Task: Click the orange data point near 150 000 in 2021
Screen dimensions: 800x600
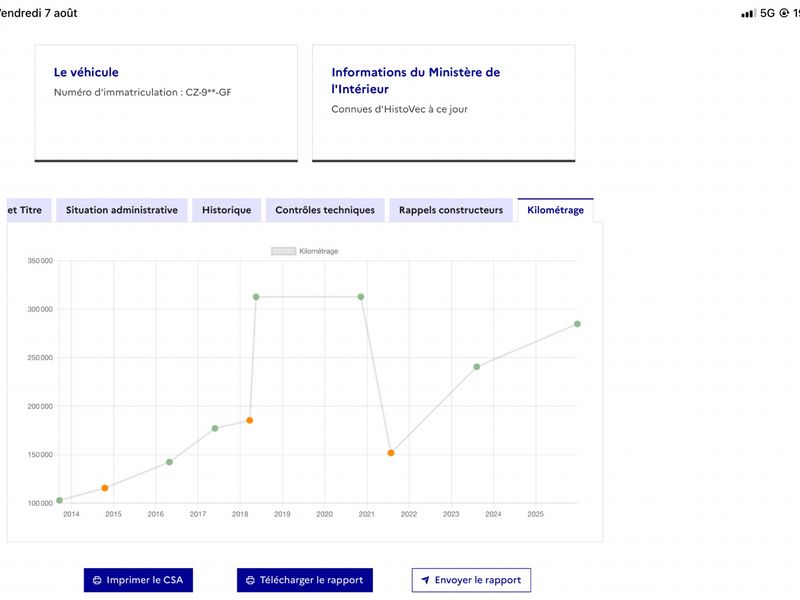Action: point(391,453)
